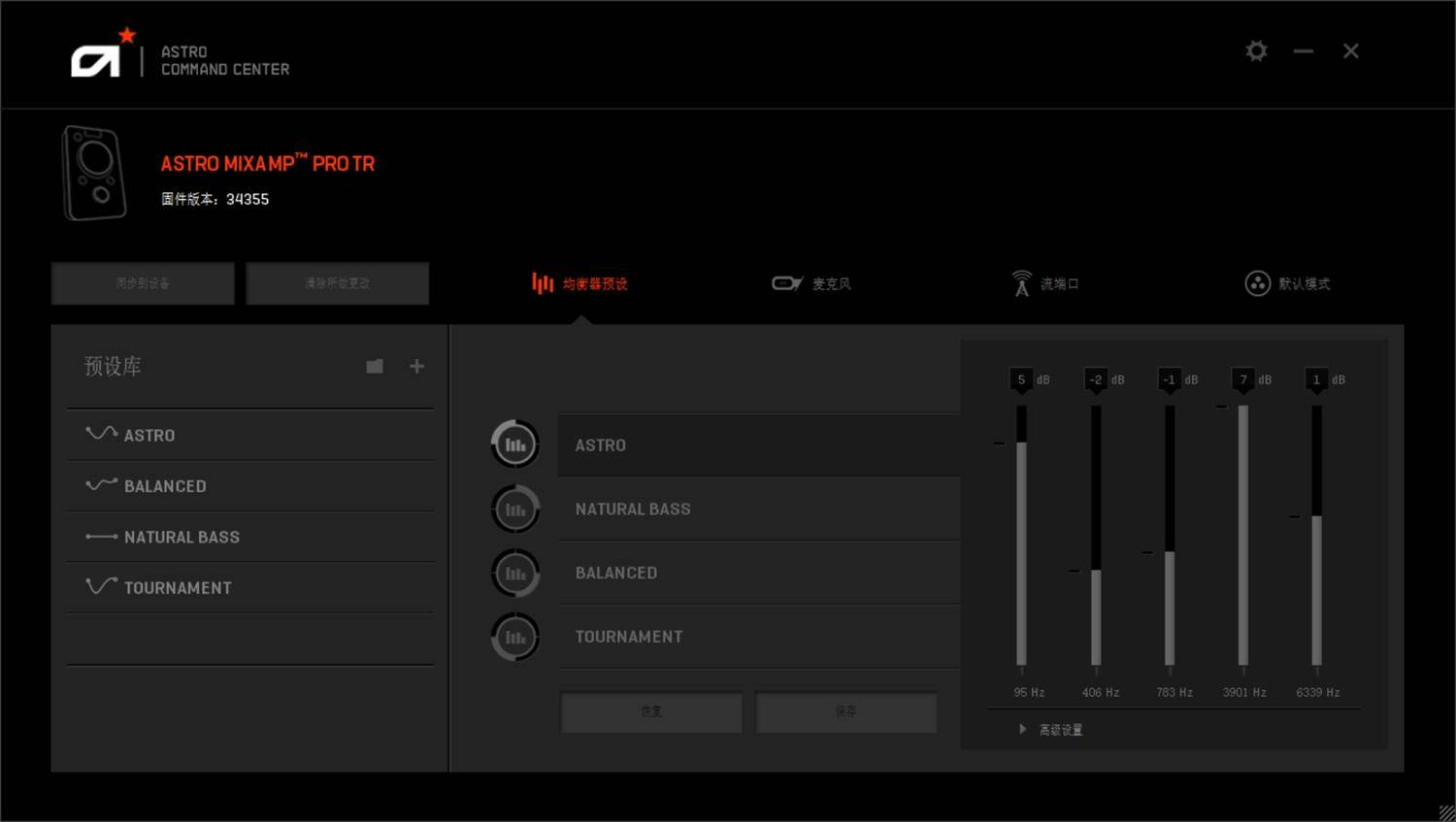
Task: Click the 95 Hz equalizer slider
Action: [x=1021, y=534]
